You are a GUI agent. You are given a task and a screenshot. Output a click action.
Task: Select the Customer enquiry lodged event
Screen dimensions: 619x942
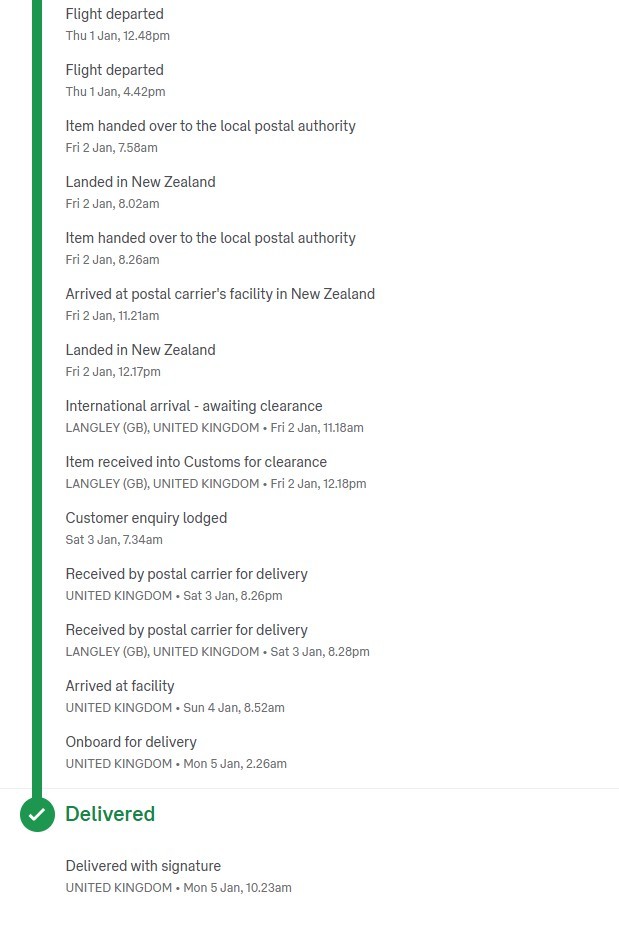click(x=146, y=518)
